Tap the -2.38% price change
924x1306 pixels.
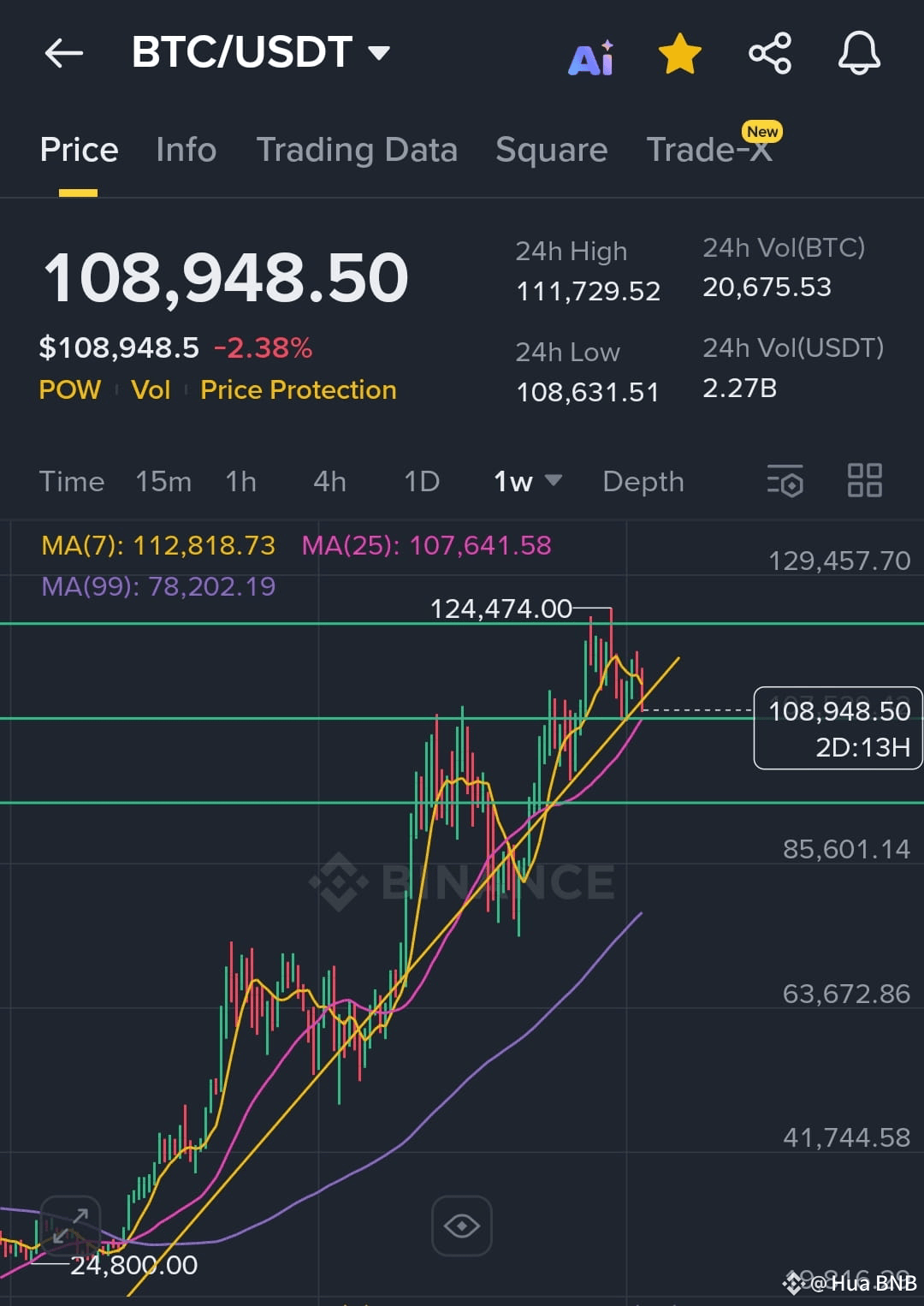(x=264, y=348)
